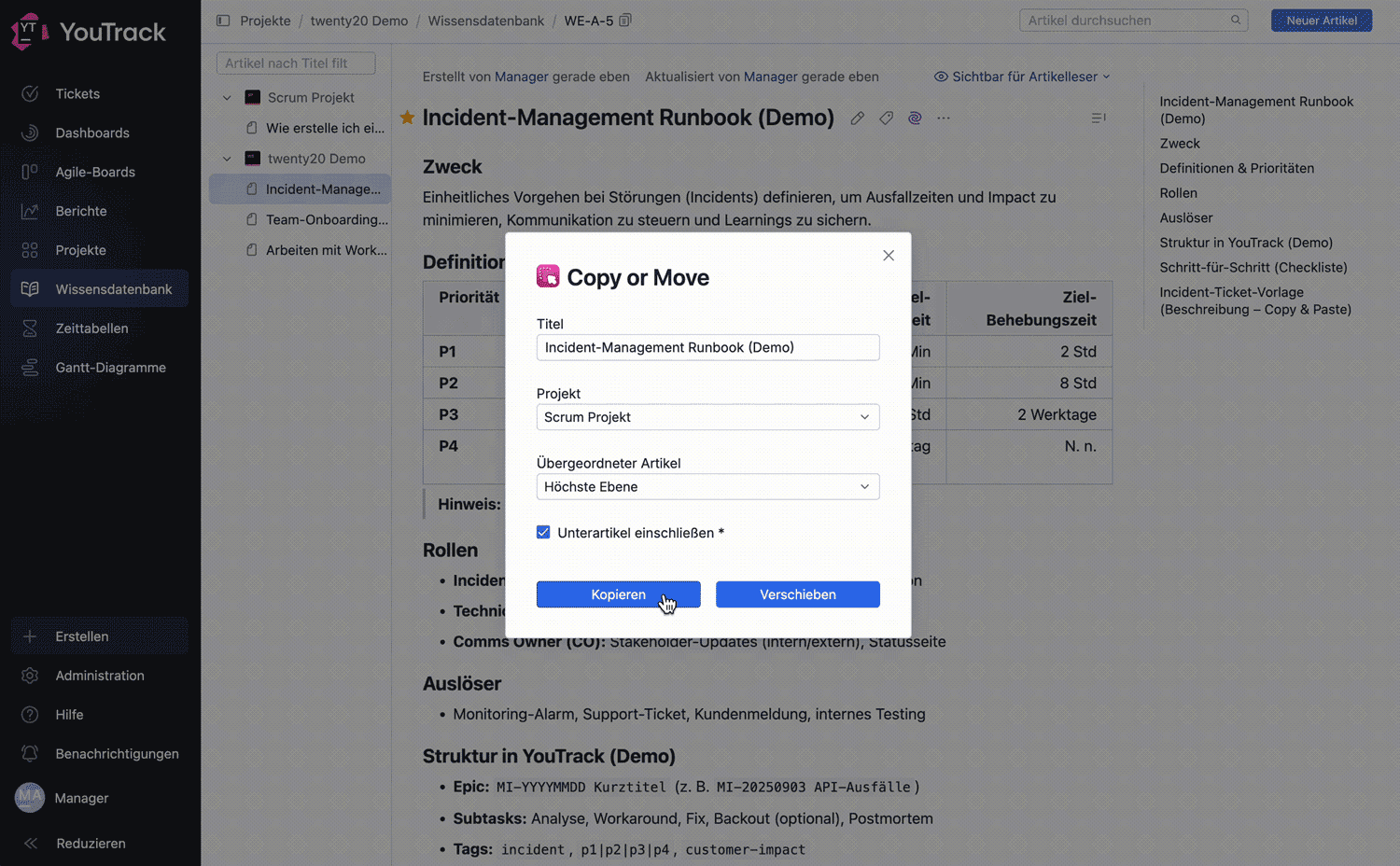This screenshot has width=1400, height=866.
Task: Close the Copy or Move dialog
Action: point(889,256)
